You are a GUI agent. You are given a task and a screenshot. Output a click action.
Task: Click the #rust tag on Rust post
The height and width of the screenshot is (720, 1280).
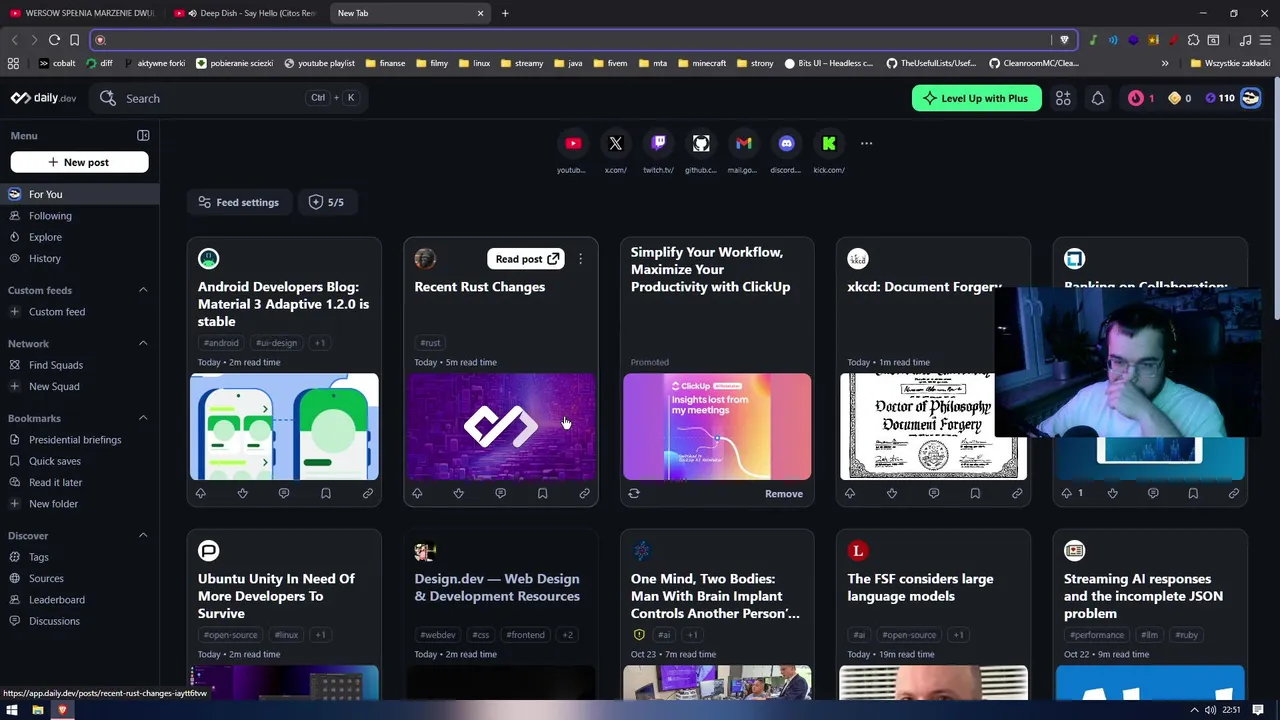pyautogui.click(x=430, y=343)
